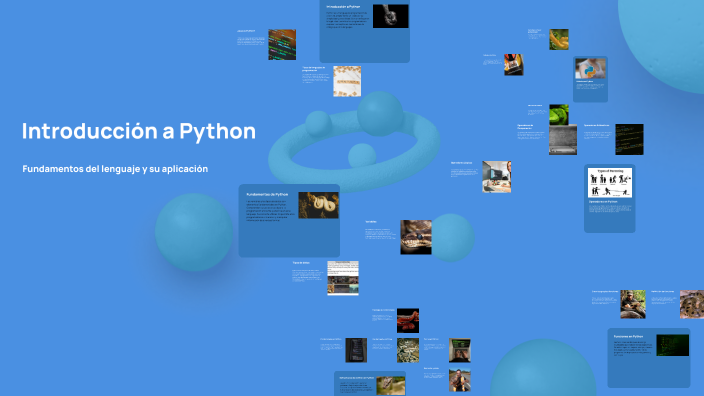Select the green tree python thumbnail
This screenshot has width=704, height=396.
[559, 114]
